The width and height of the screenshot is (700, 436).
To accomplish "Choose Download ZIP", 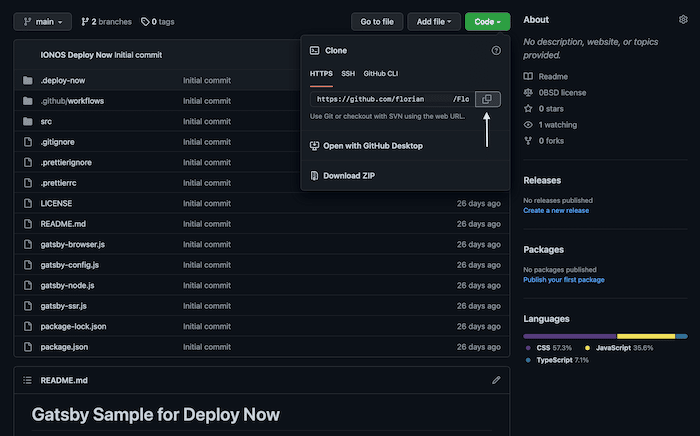I will 349,176.
